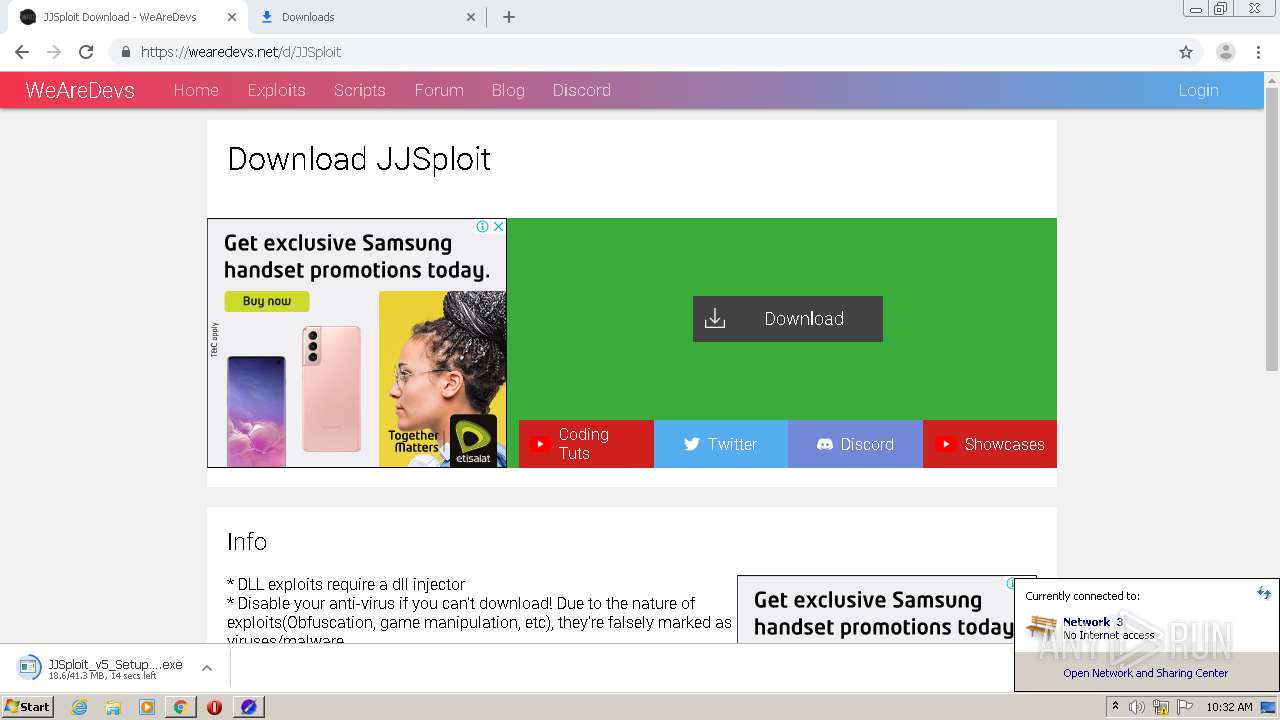
Task: Click the browser forward arrow
Action: pyautogui.click(x=54, y=52)
